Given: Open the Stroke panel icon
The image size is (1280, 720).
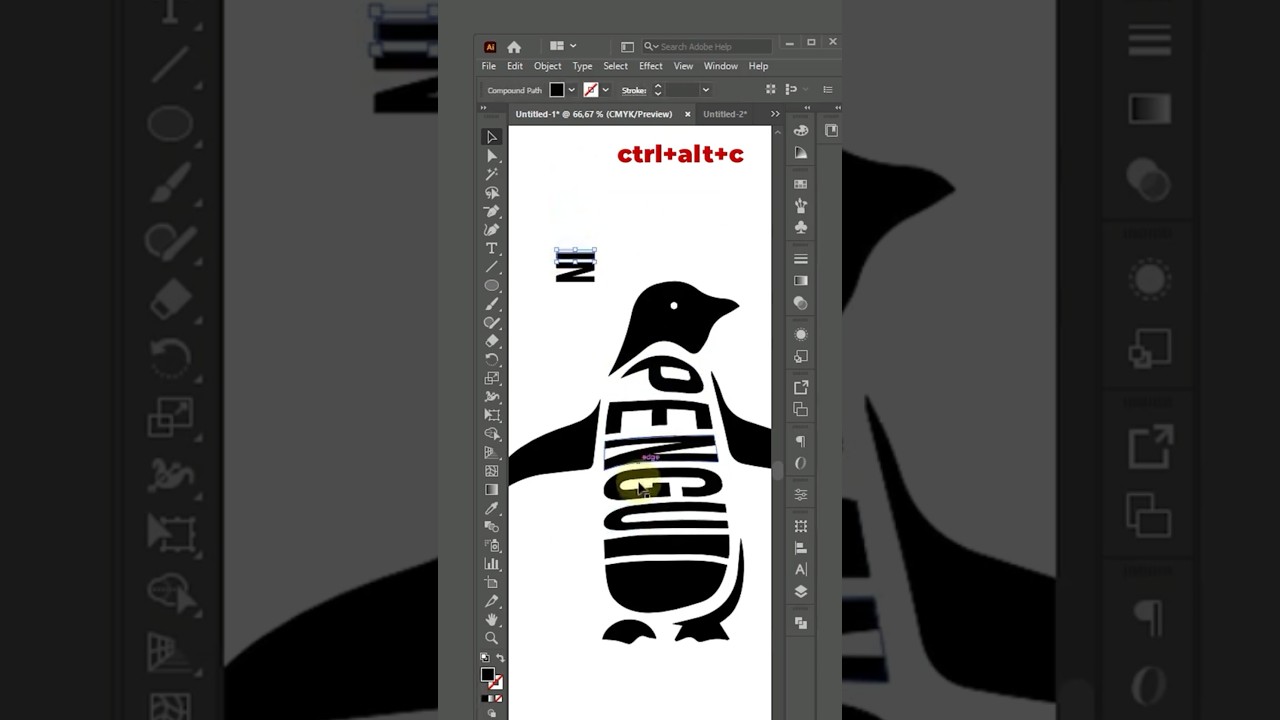Looking at the screenshot, I should (x=801, y=259).
